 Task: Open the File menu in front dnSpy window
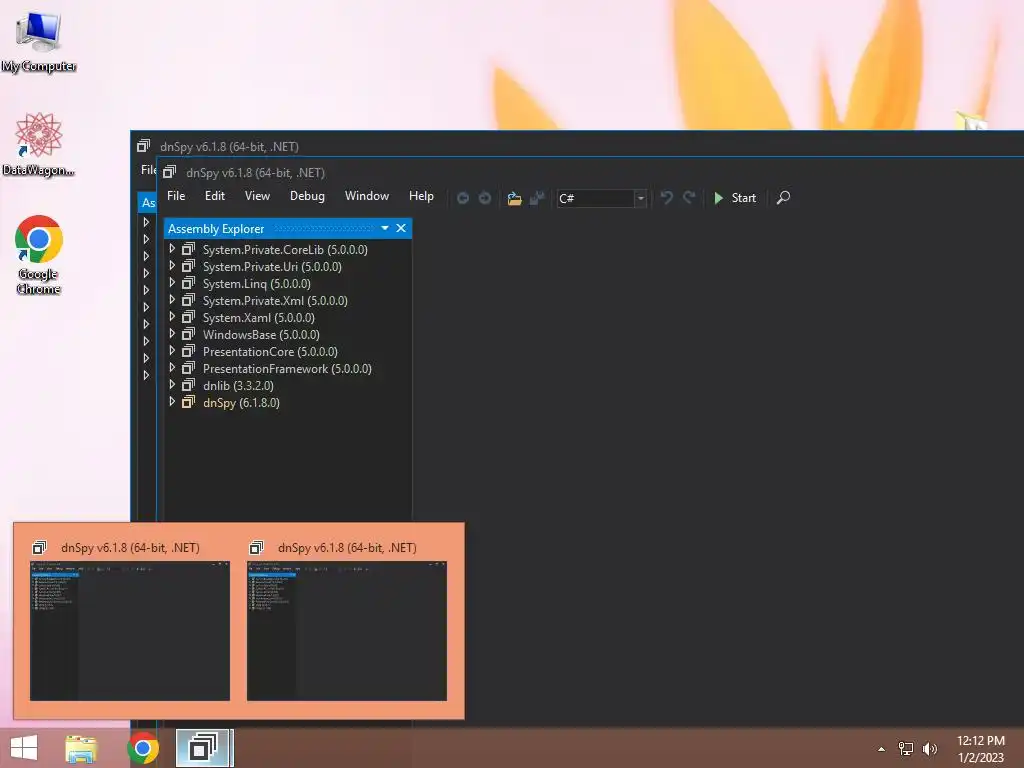pyautogui.click(x=176, y=196)
